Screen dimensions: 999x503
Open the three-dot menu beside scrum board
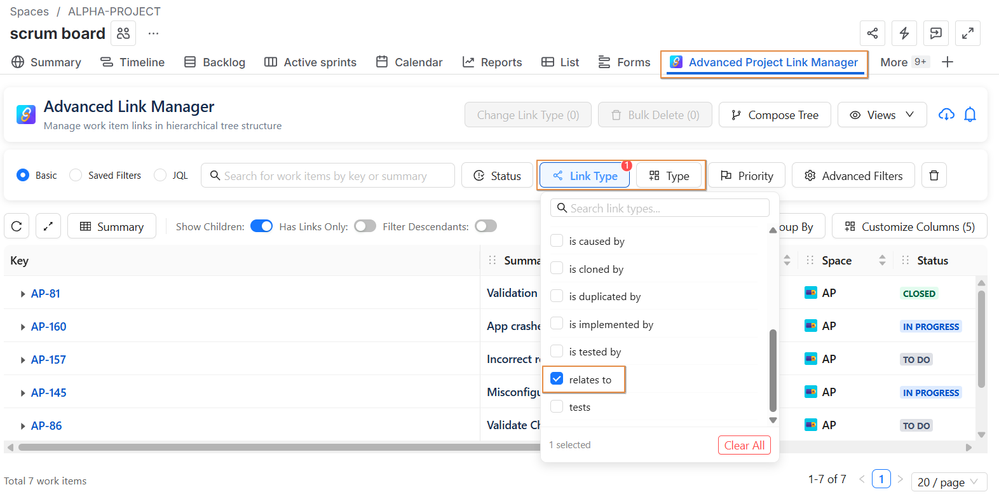click(x=154, y=33)
